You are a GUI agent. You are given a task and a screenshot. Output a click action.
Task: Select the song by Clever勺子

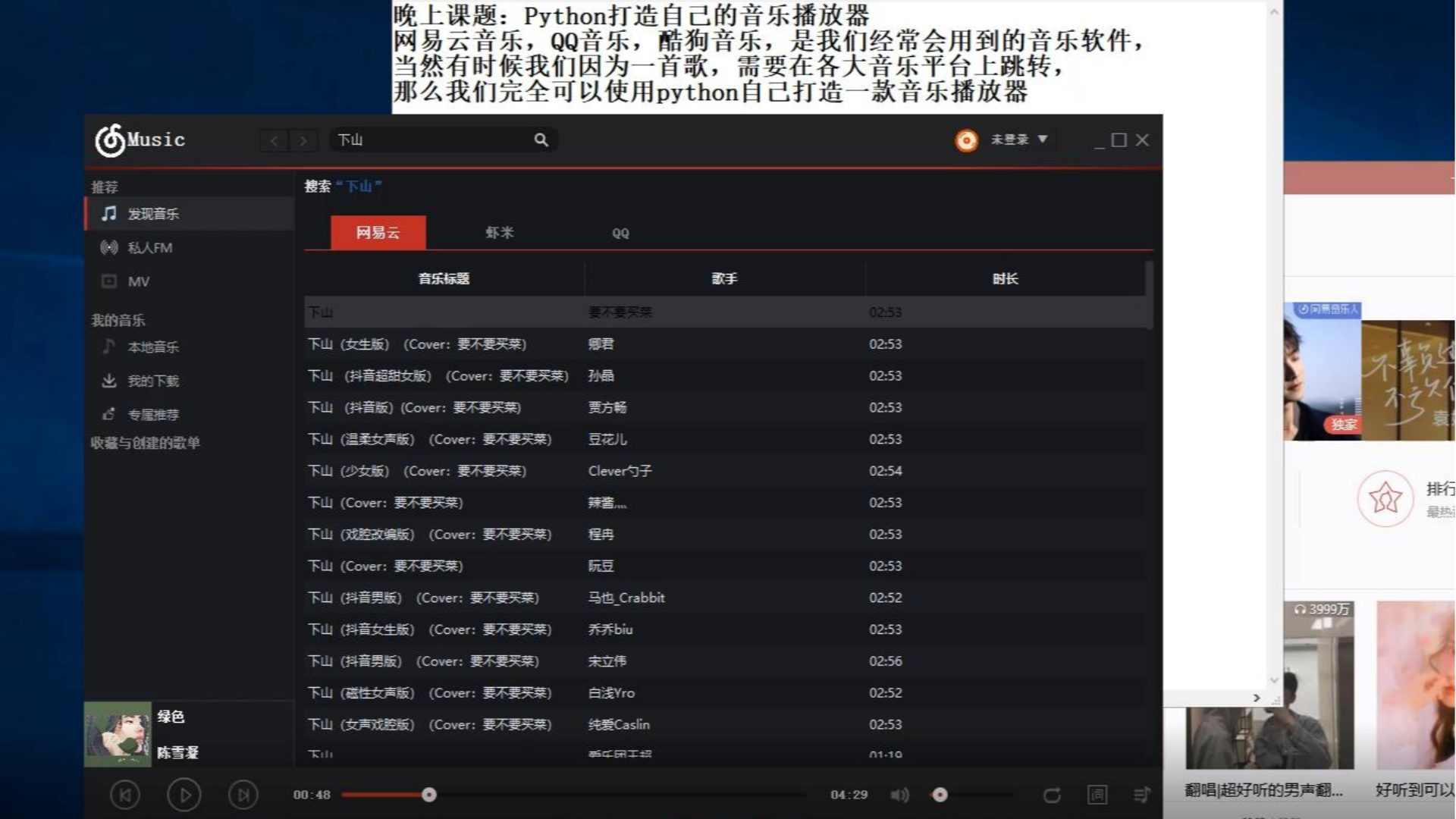point(725,471)
